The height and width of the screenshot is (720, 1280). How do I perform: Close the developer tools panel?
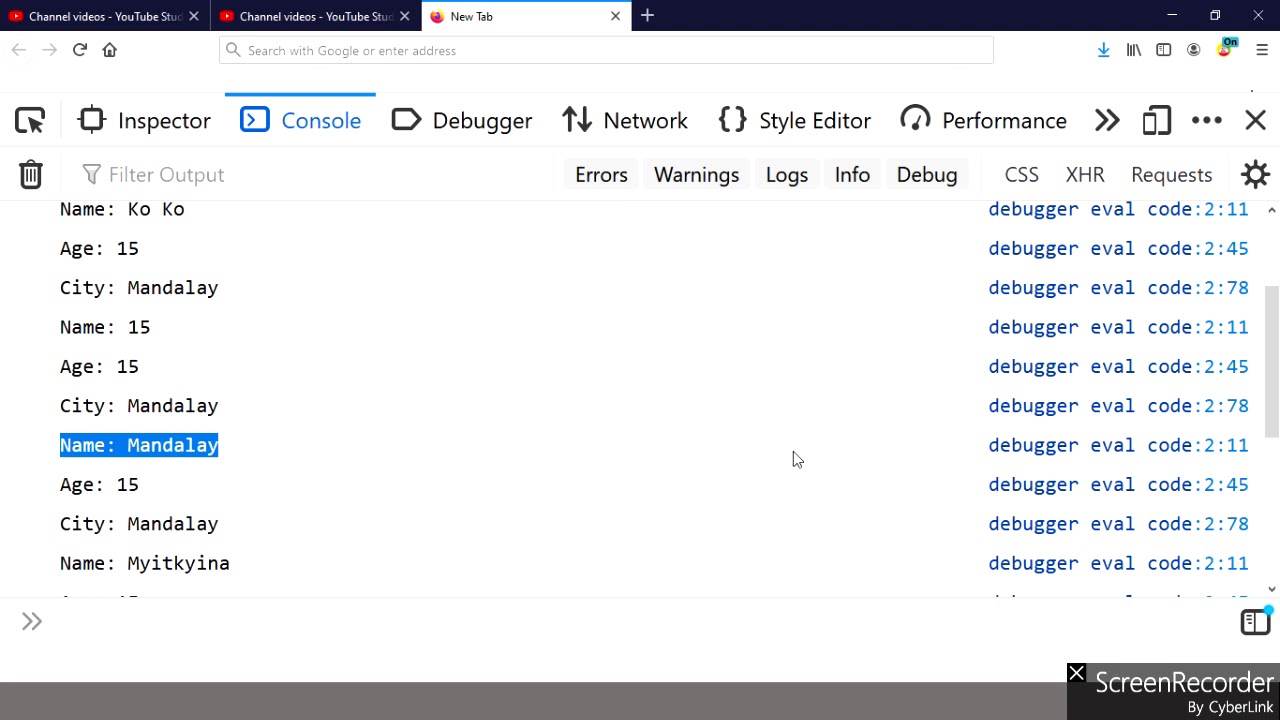(x=1256, y=121)
